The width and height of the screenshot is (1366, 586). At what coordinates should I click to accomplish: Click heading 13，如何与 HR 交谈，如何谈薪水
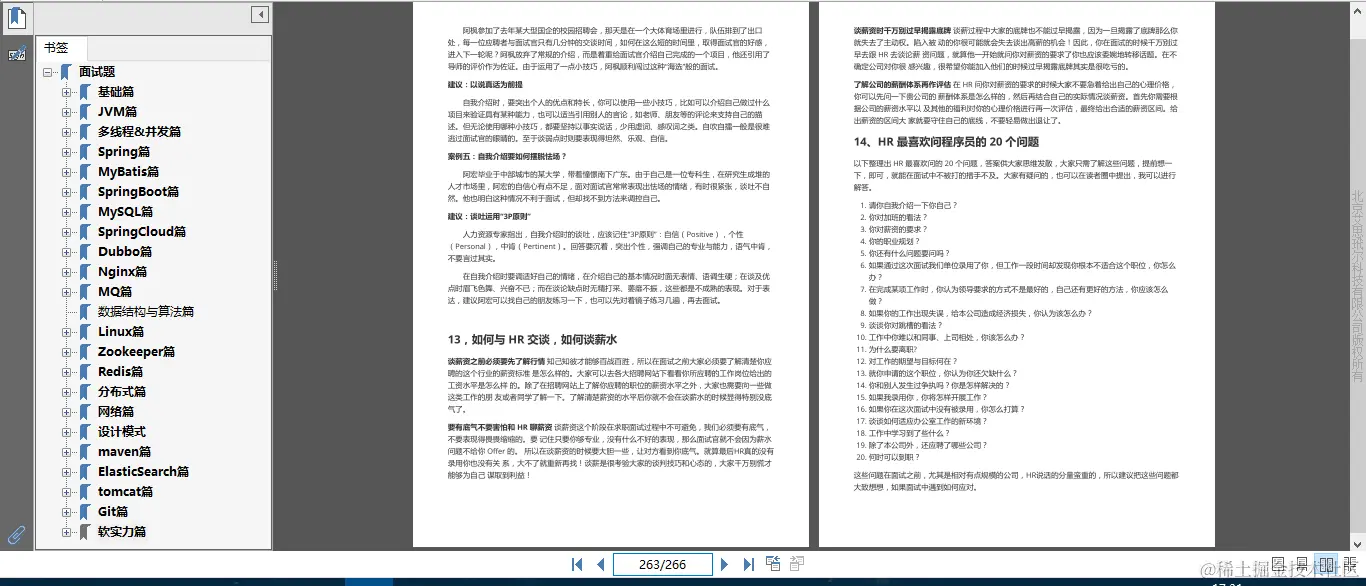pos(532,339)
